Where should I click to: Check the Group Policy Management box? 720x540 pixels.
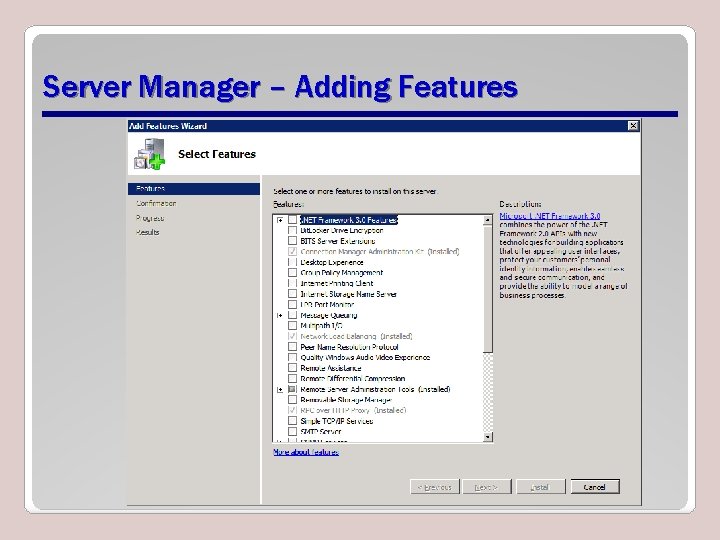tap(292, 273)
